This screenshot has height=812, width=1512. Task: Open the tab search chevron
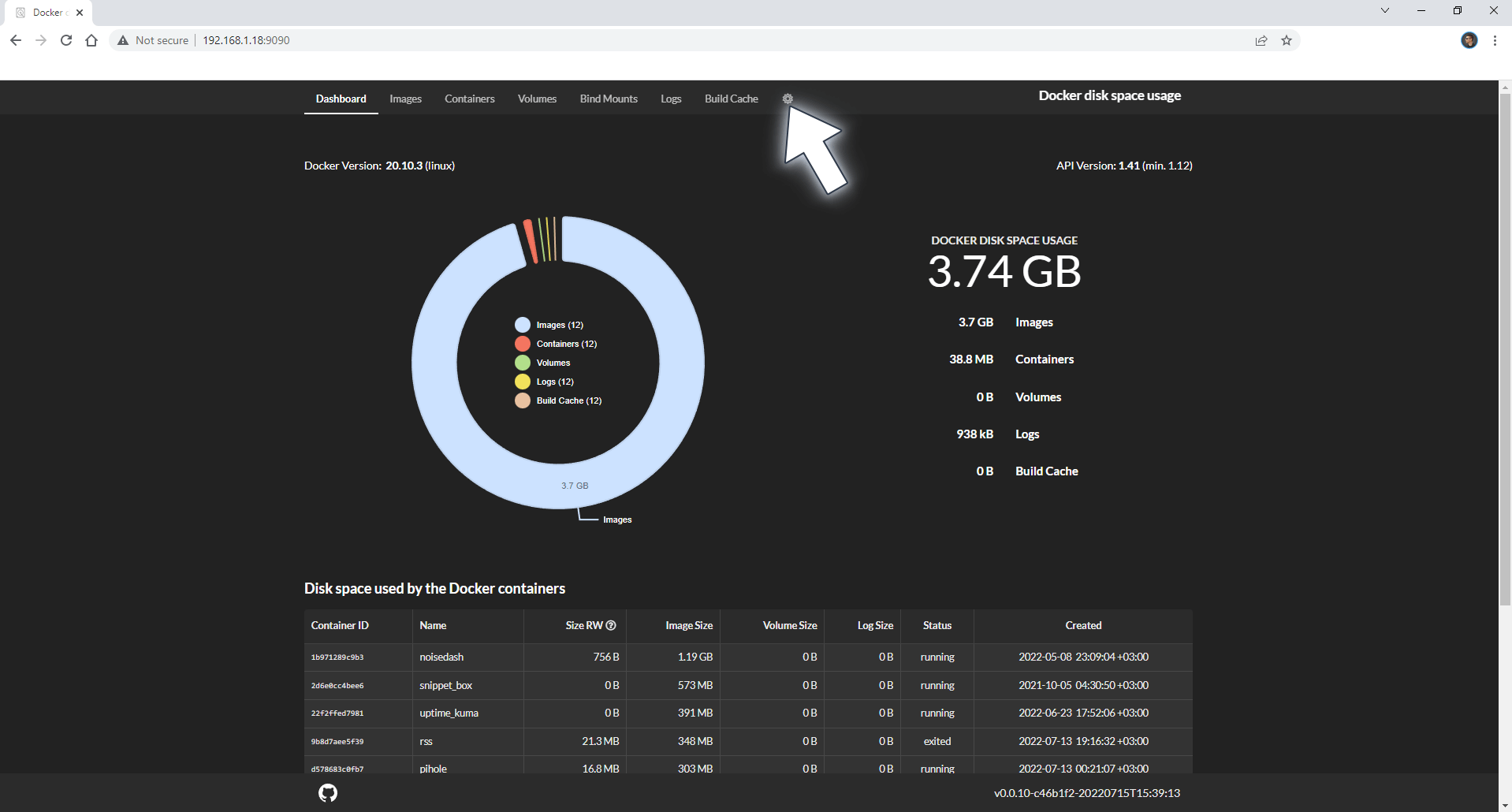[x=1385, y=10]
